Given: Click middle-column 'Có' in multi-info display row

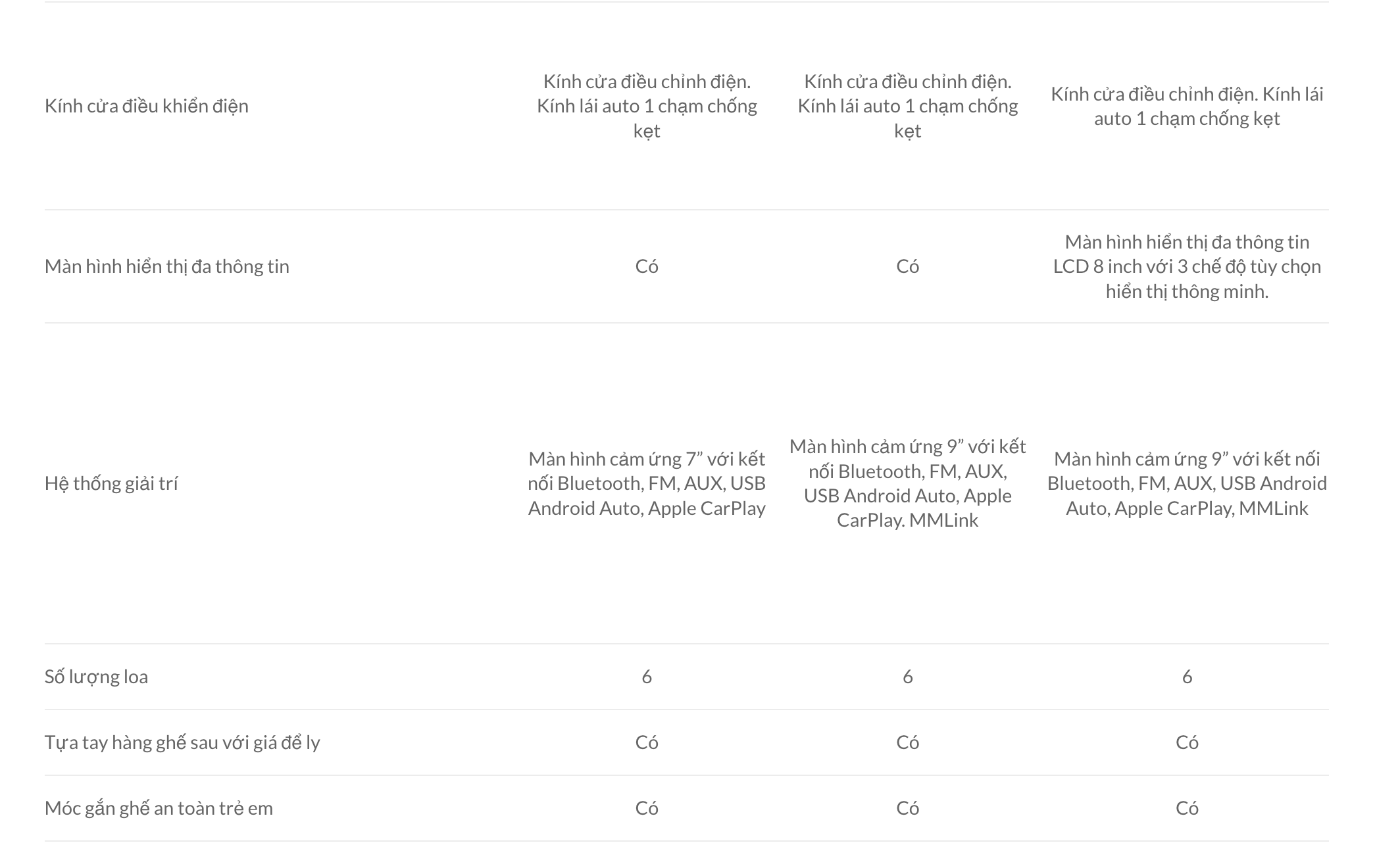Looking at the screenshot, I should (907, 266).
